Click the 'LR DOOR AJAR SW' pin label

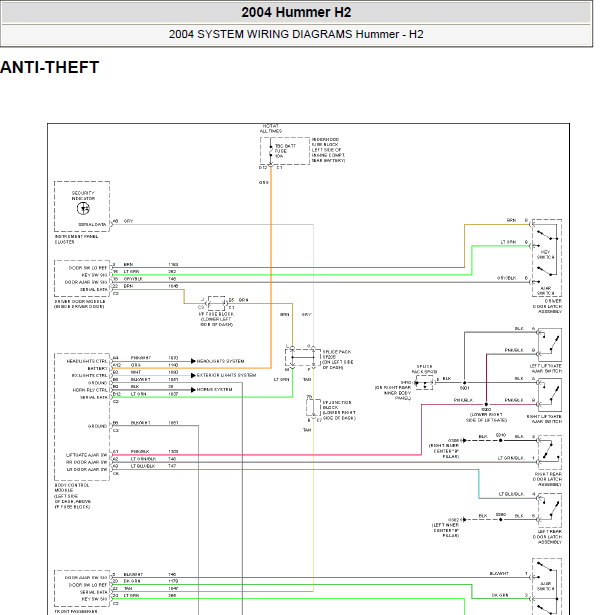point(86,469)
